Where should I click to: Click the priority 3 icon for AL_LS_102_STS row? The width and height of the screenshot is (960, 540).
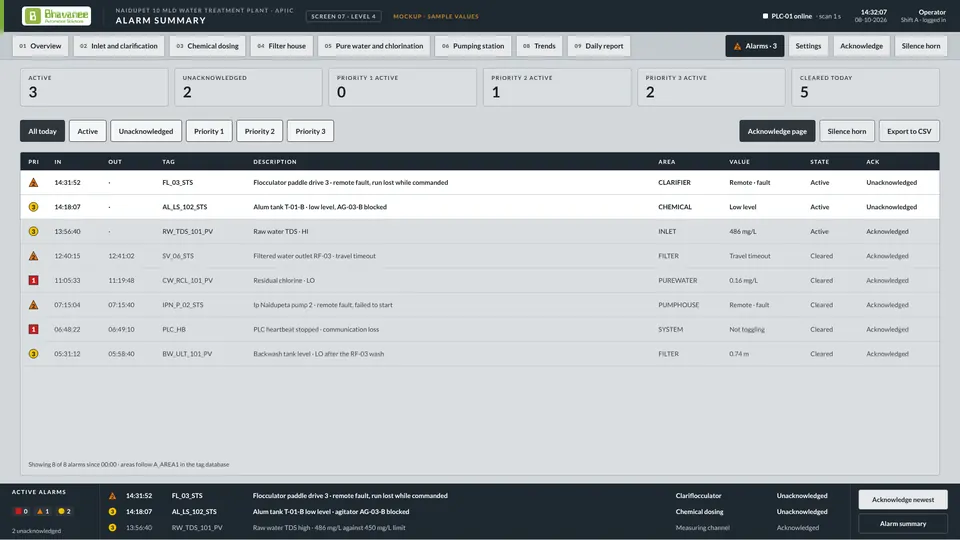[x=34, y=207]
